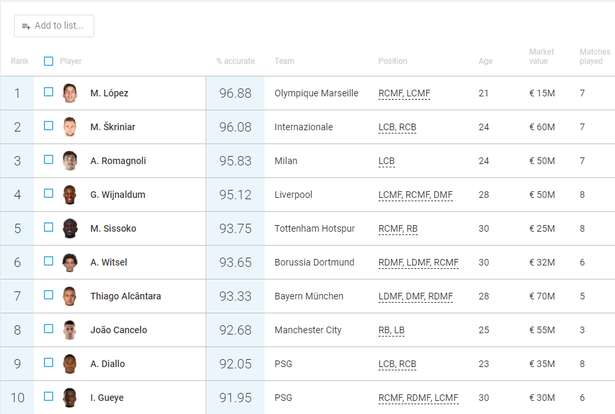Click the Borussia Dortmund team name
The width and height of the screenshot is (615, 414).
pyautogui.click(x=314, y=262)
